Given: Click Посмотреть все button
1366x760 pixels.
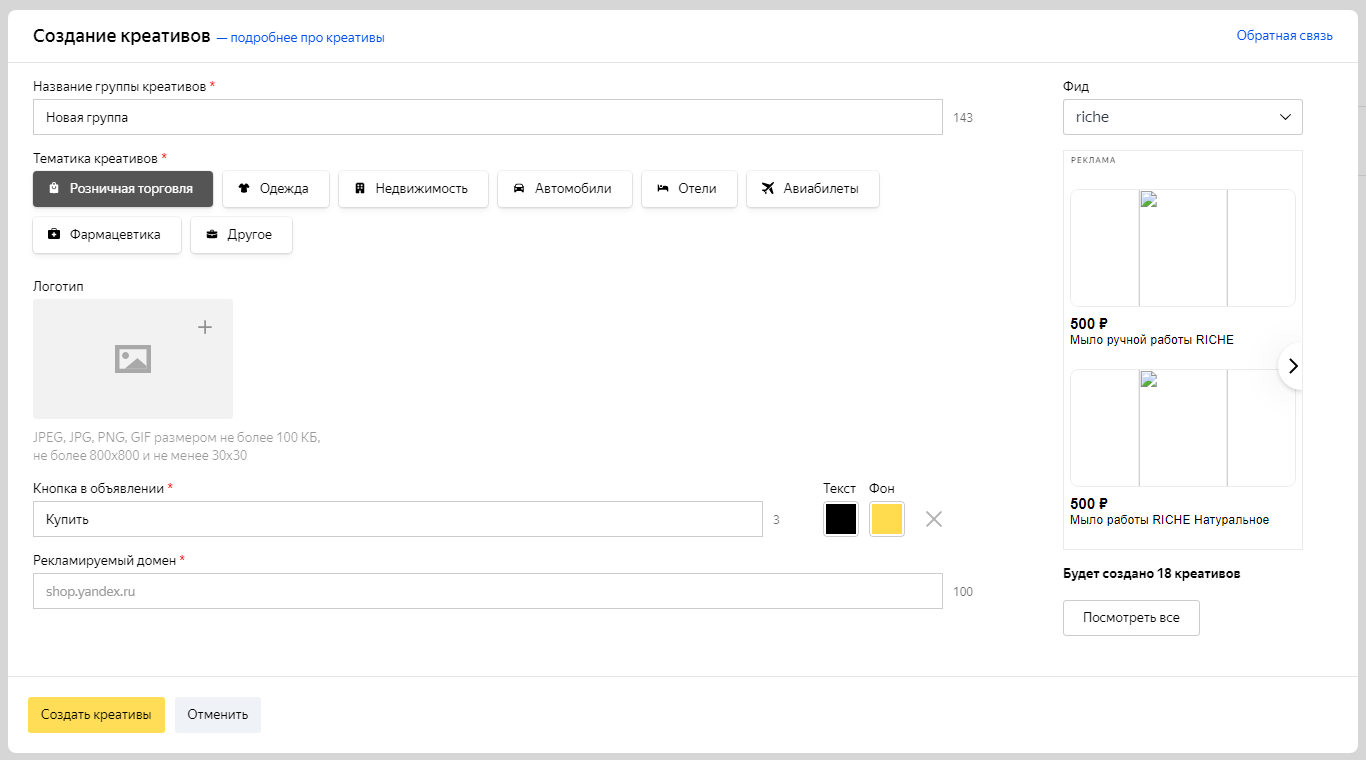Looking at the screenshot, I should 1131,618.
